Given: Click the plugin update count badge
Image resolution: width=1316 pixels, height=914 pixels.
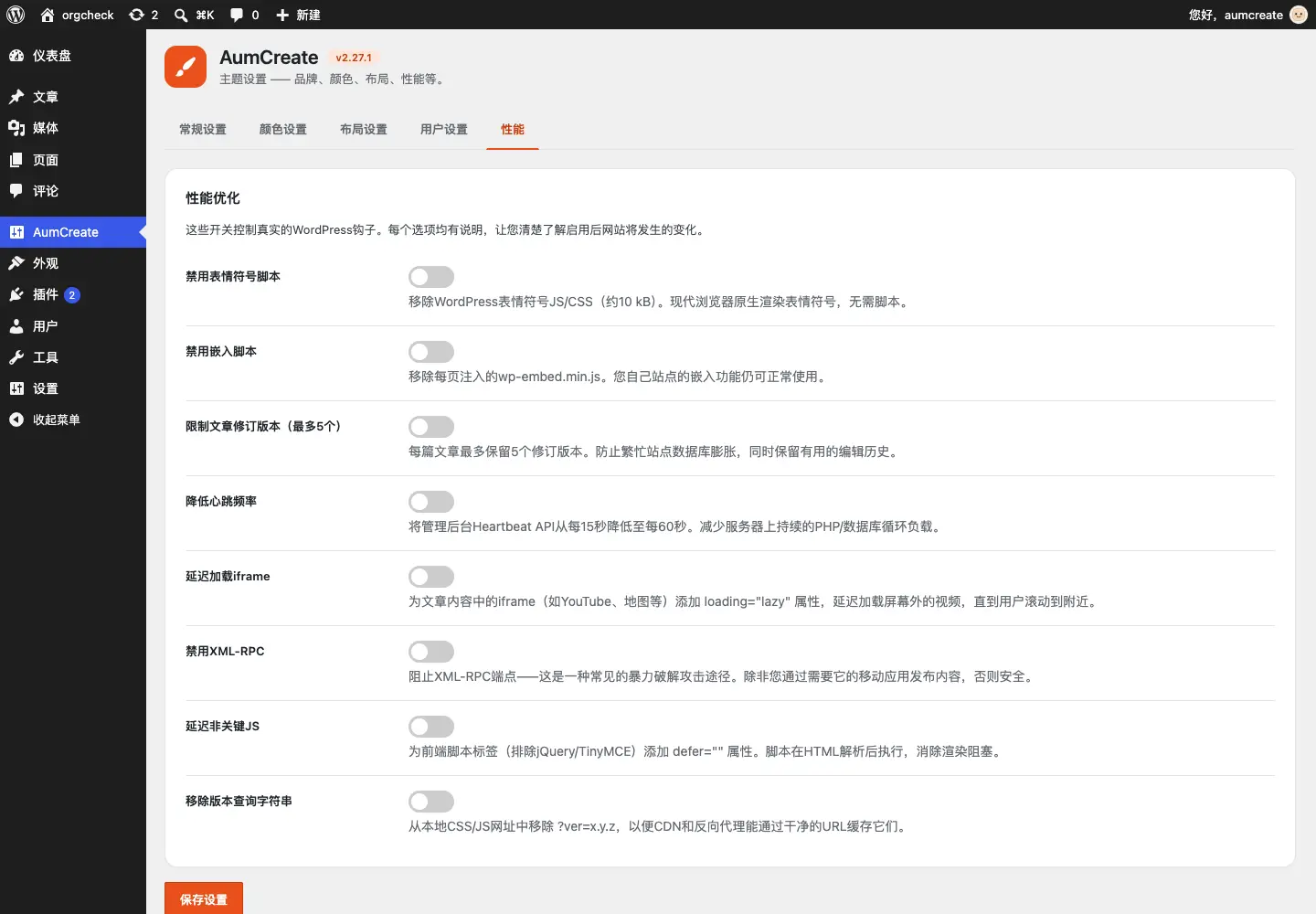Looking at the screenshot, I should [x=72, y=295].
